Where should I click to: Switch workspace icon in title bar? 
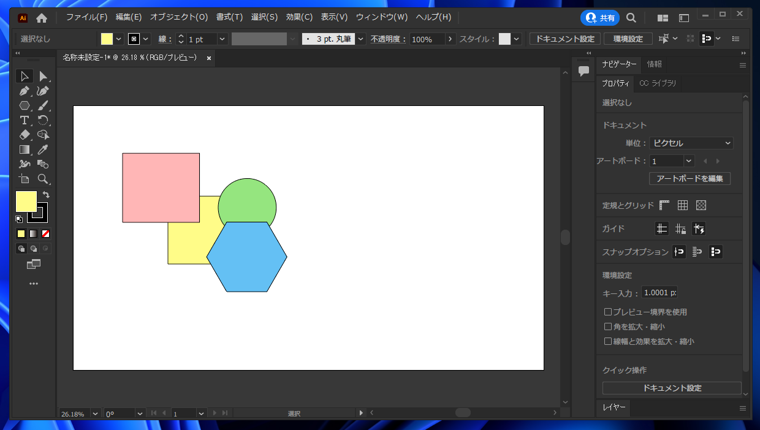pyautogui.click(x=684, y=18)
